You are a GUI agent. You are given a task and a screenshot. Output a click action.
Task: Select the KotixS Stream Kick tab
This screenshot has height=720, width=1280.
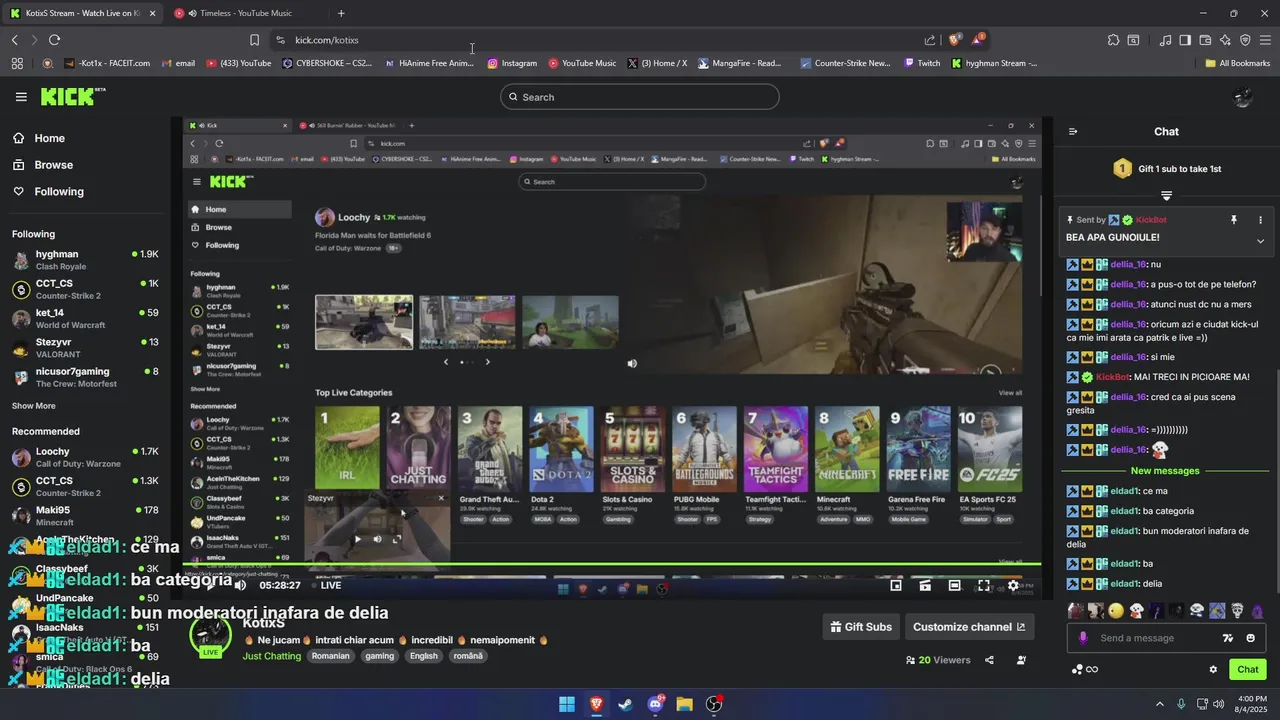tap(82, 13)
